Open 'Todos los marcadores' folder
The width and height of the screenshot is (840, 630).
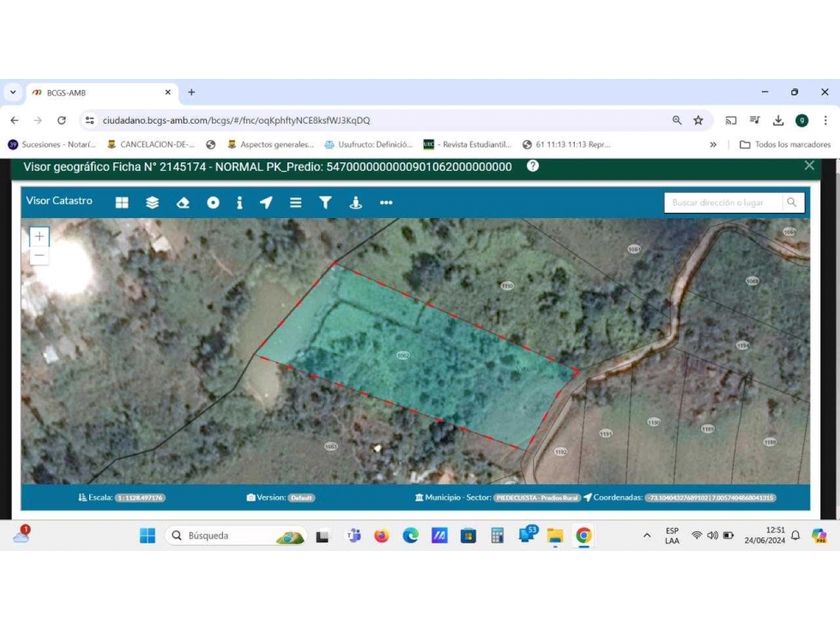(785, 144)
